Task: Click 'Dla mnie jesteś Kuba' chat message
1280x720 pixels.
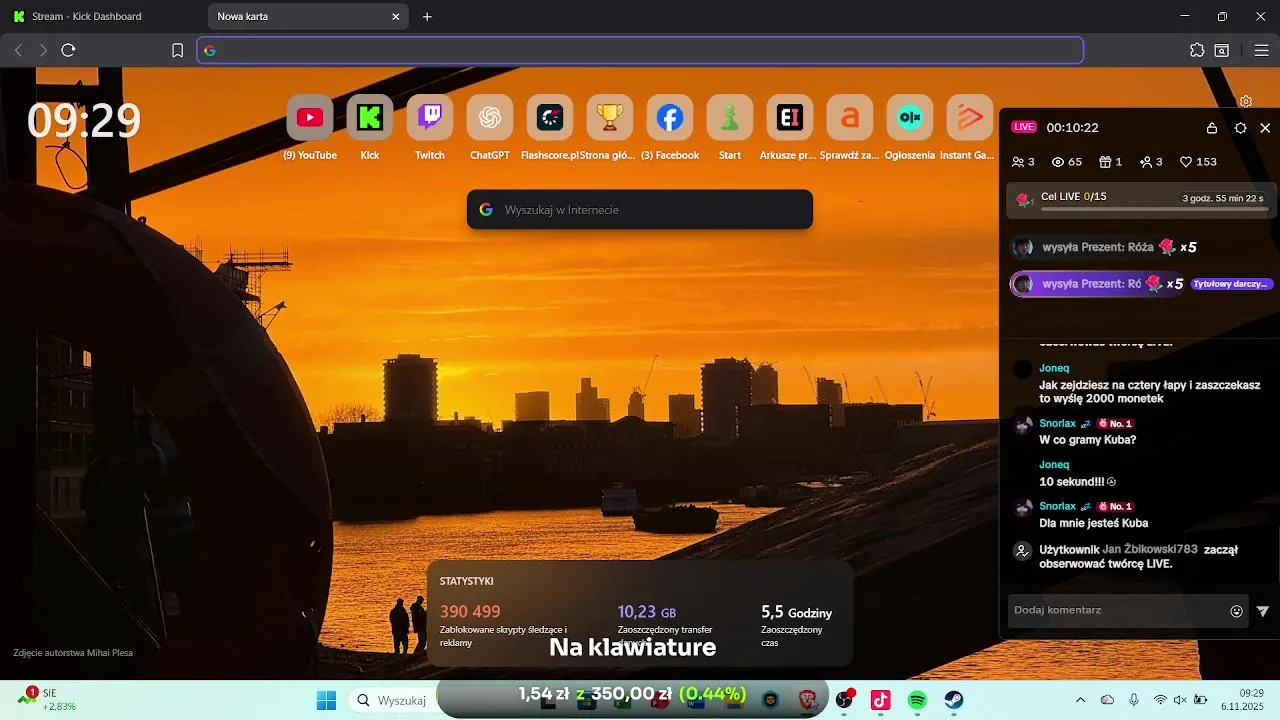Action: (1093, 523)
